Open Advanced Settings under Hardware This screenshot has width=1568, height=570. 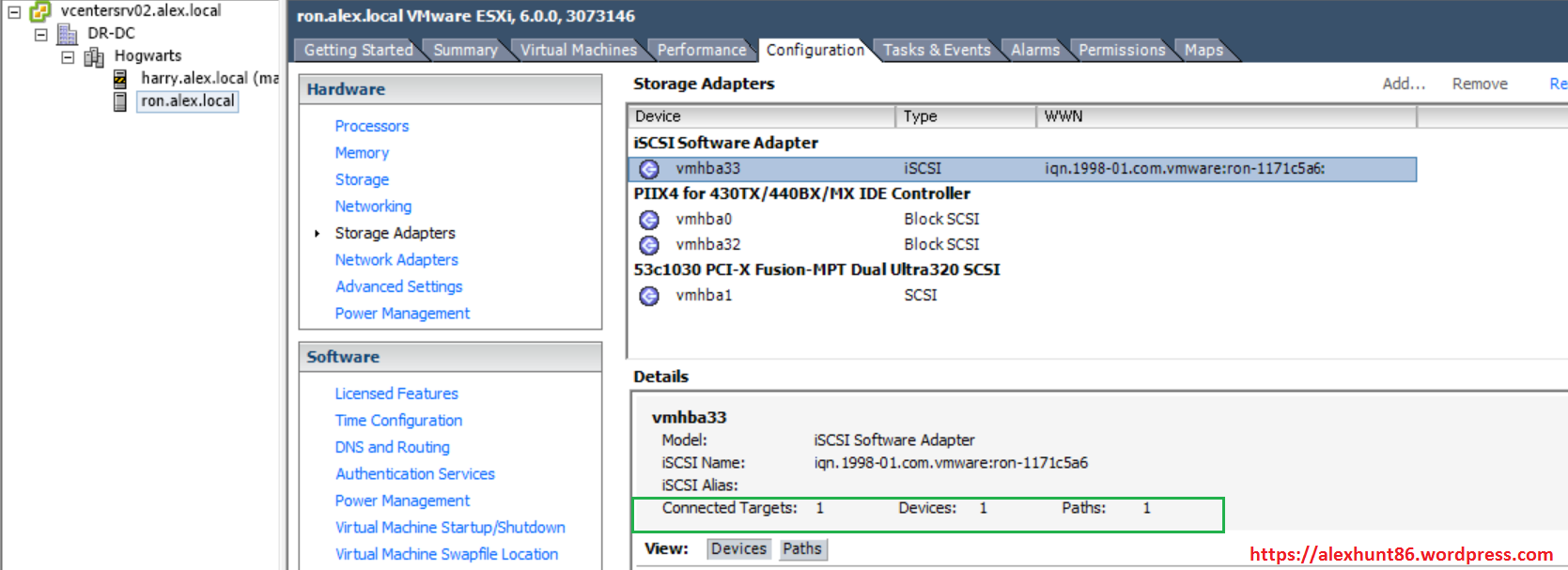click(x=398, y=286)
